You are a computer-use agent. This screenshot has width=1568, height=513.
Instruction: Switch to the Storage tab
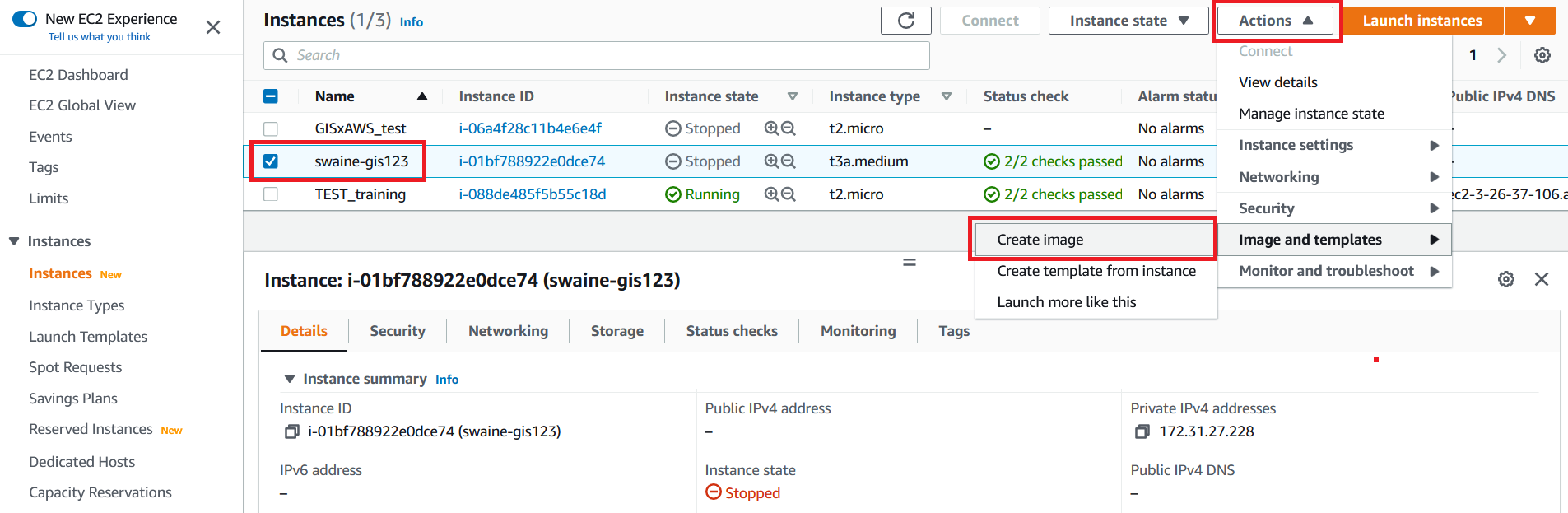pos(617,331)
